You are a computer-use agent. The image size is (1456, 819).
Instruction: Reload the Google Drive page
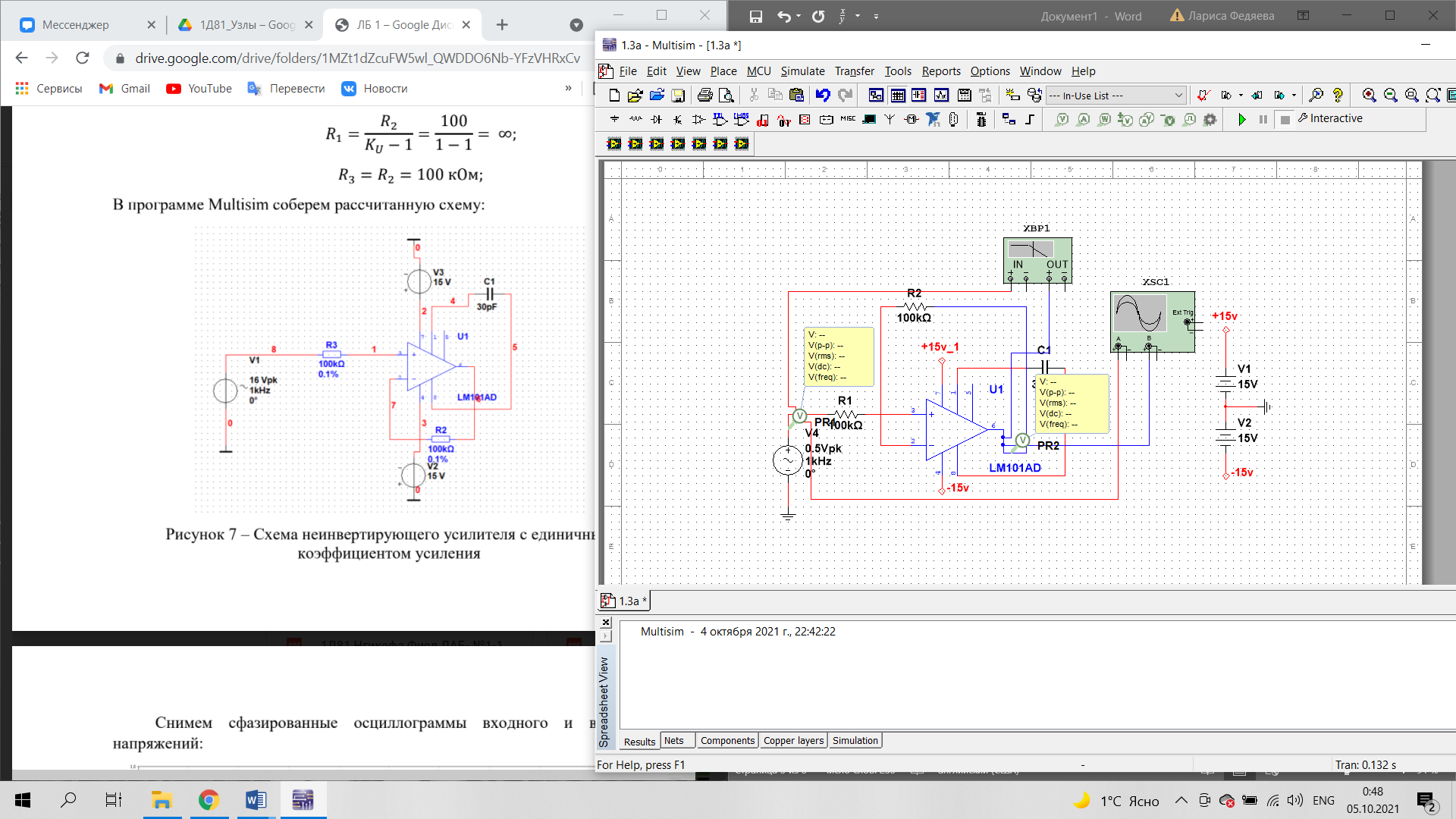tap(83, 58)
